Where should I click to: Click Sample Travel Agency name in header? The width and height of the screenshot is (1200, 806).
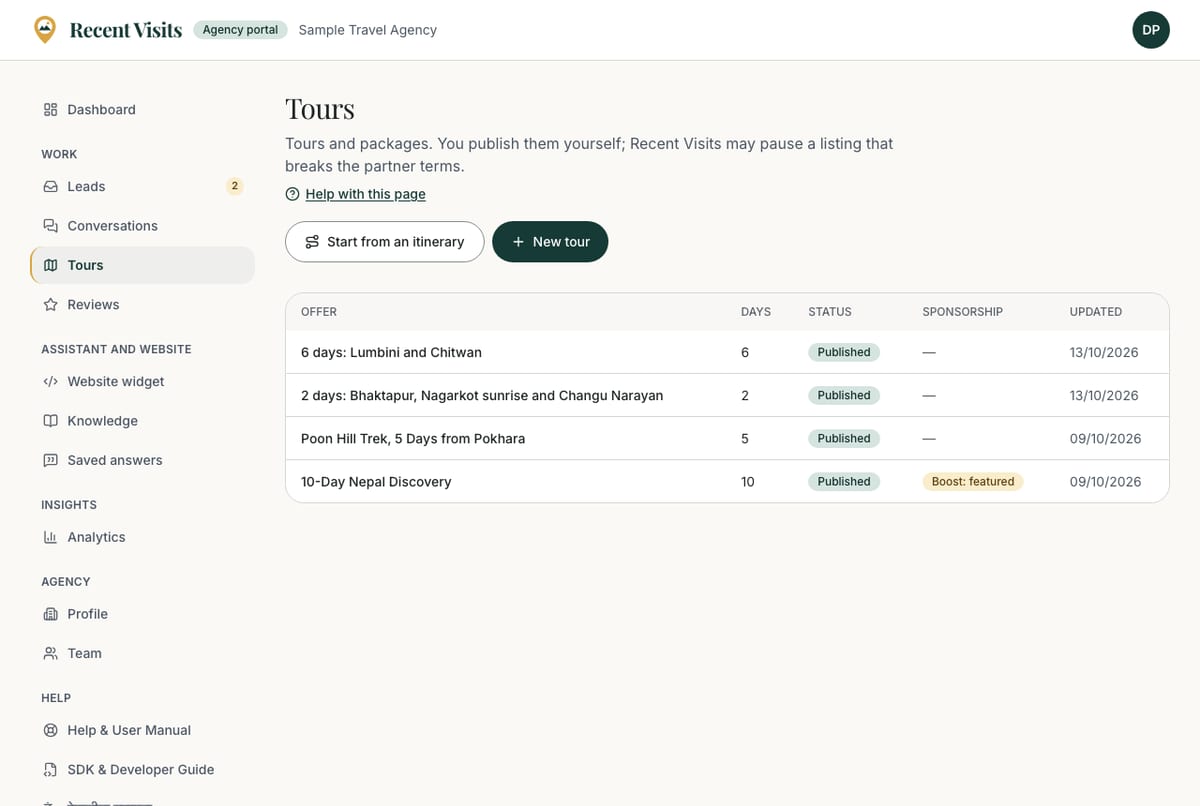368,30
